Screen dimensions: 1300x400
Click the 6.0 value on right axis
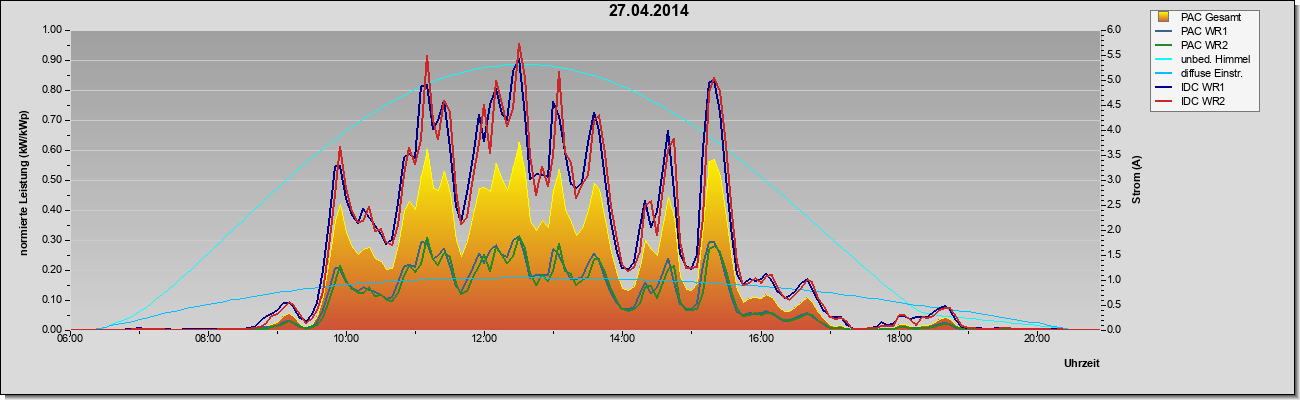pos(1112,30)
